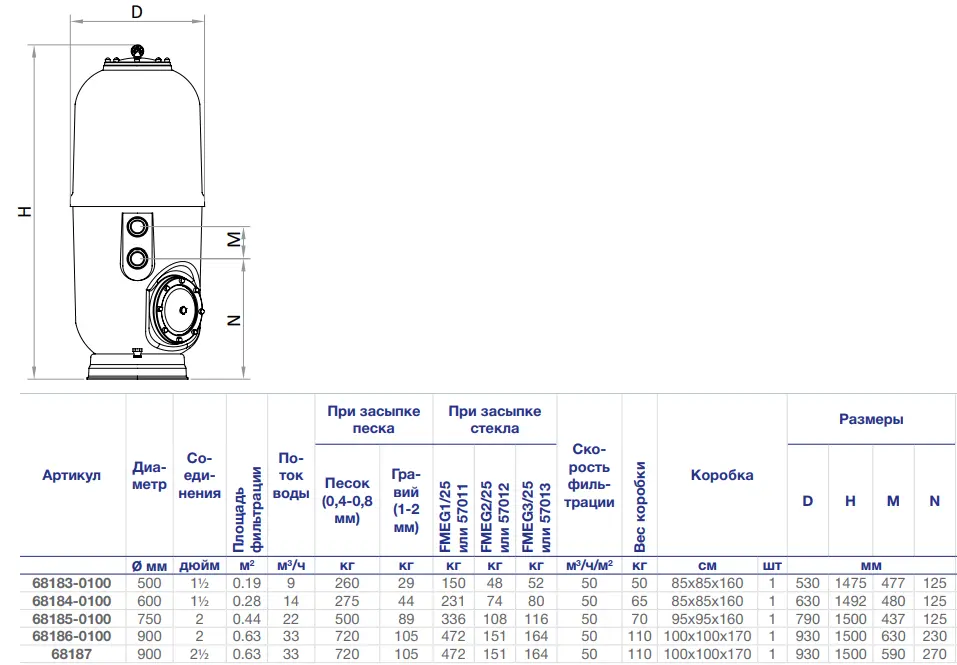Screen dimensions: 957x665
Task: Click the H height dimension label
Action: 25,211
